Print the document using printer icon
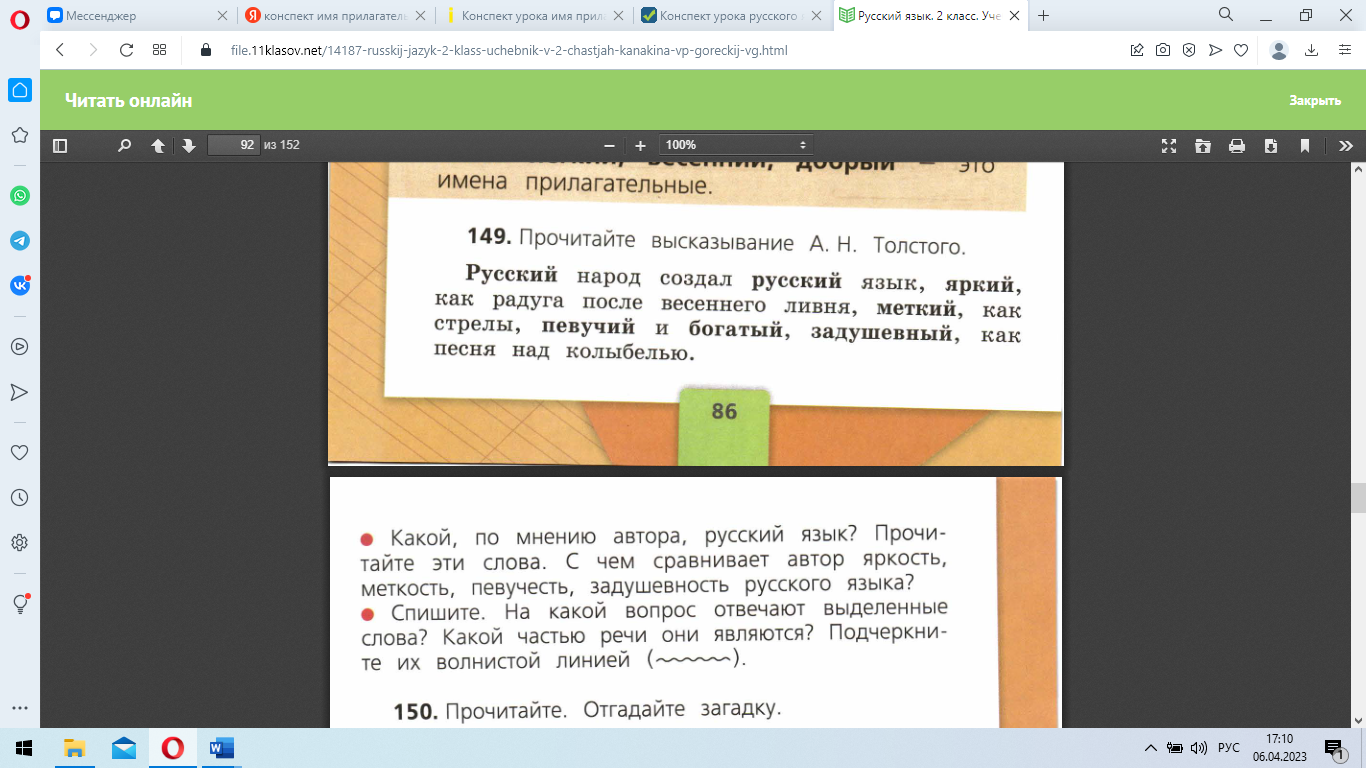The width and height of the screenshot is (1366, 768). [1236, 146]
